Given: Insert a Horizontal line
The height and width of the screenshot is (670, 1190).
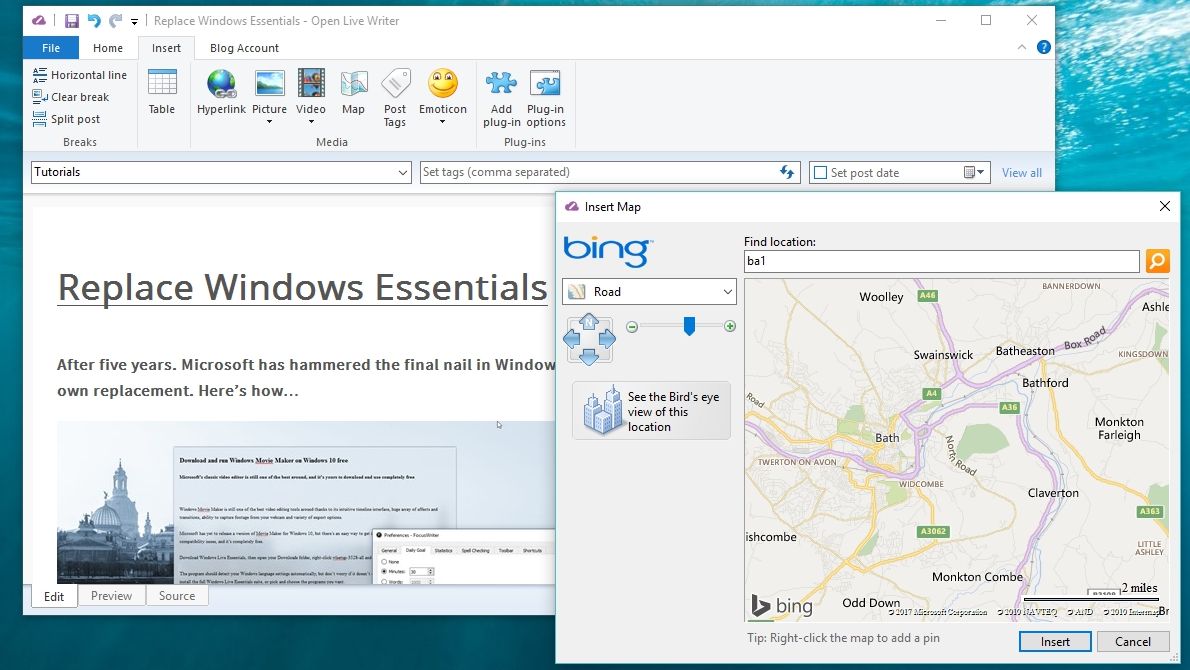Looking at the screenshot, I should pyautogui.click(x=80, y=74).
